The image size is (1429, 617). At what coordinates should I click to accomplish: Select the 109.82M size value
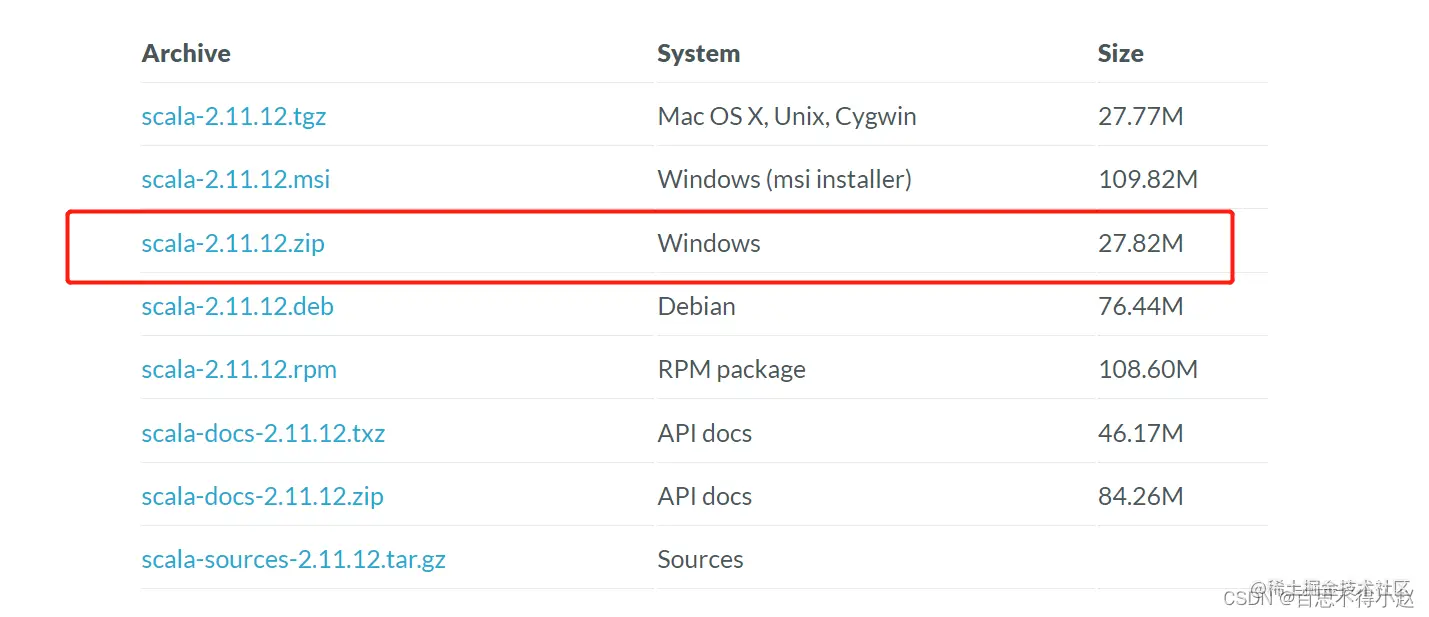click(1148, 180)
